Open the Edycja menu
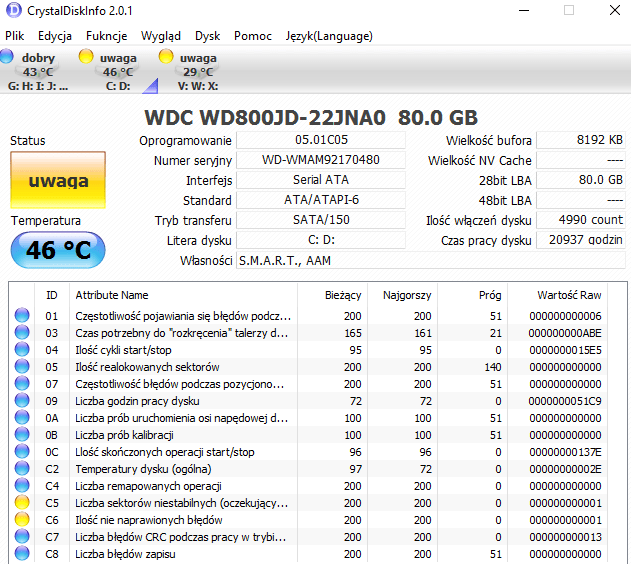Image resolution: width=631 pixels, height=564 pixels. pyautogui.click(x=55, y=36)
